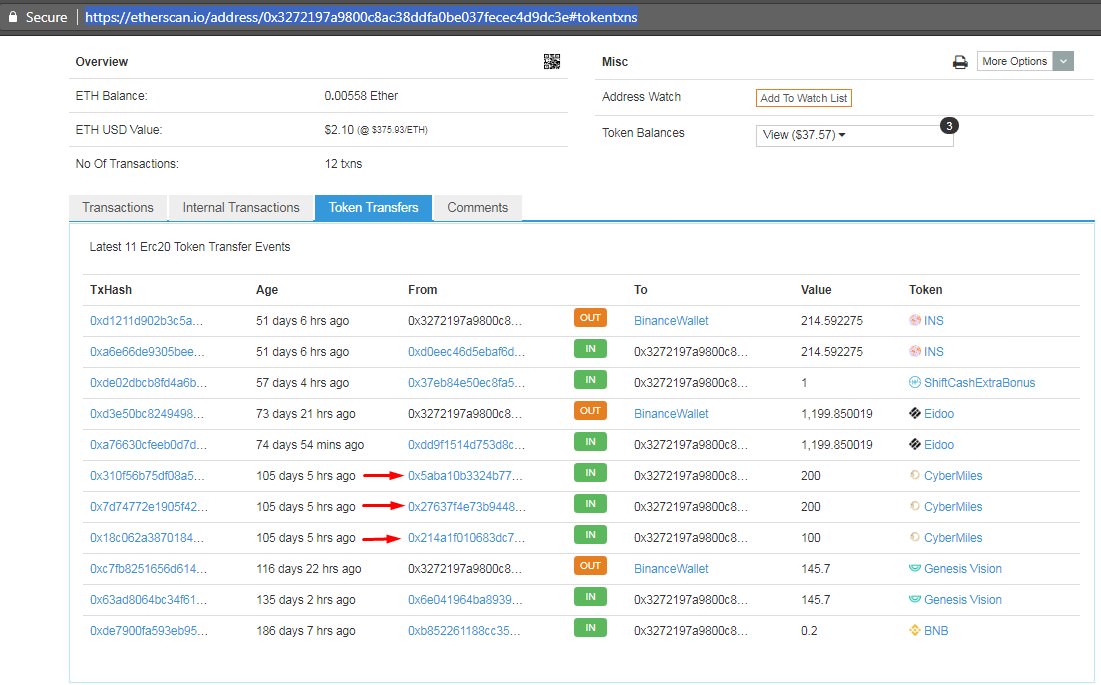Click the $2.10 ETH USD value

(339, 130)
